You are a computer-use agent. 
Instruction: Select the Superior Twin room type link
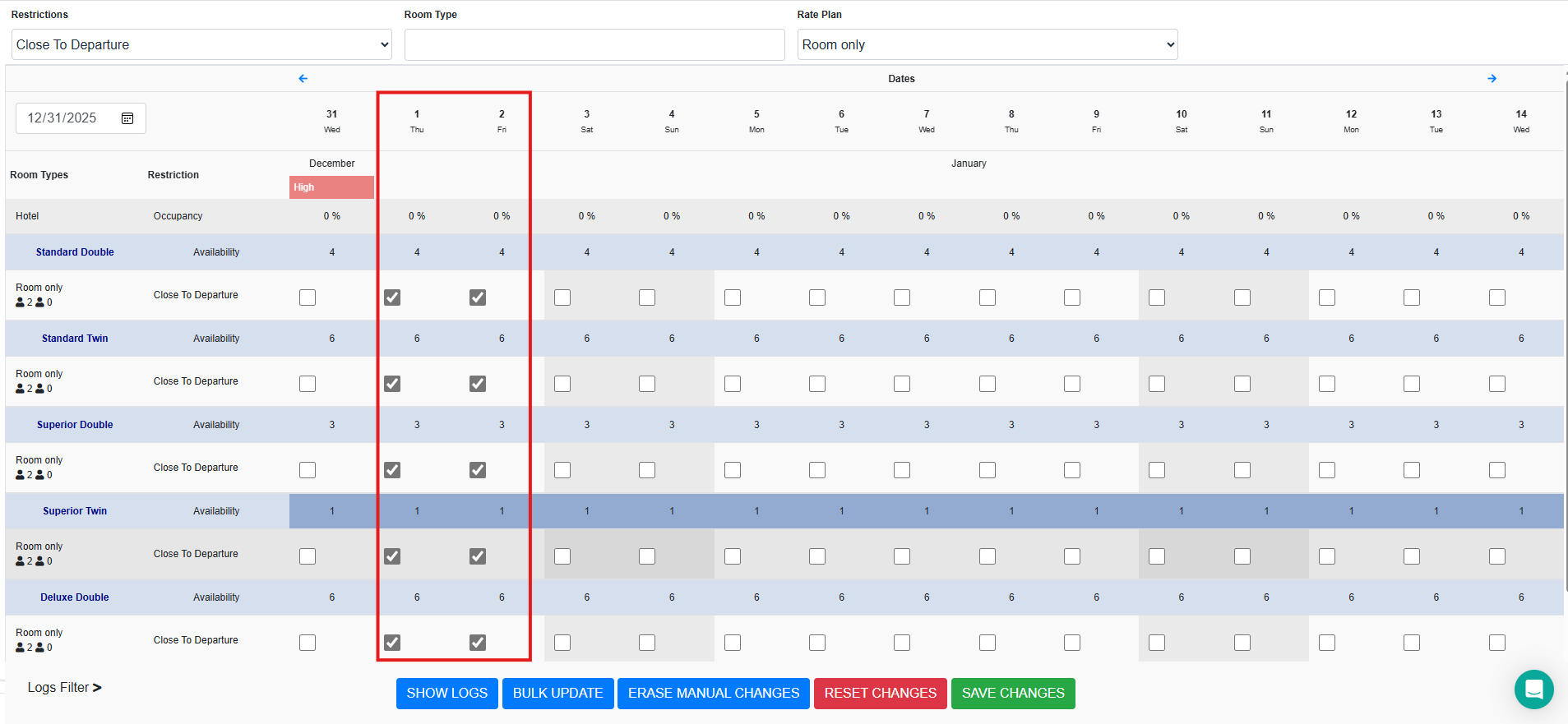coord(75,511)
